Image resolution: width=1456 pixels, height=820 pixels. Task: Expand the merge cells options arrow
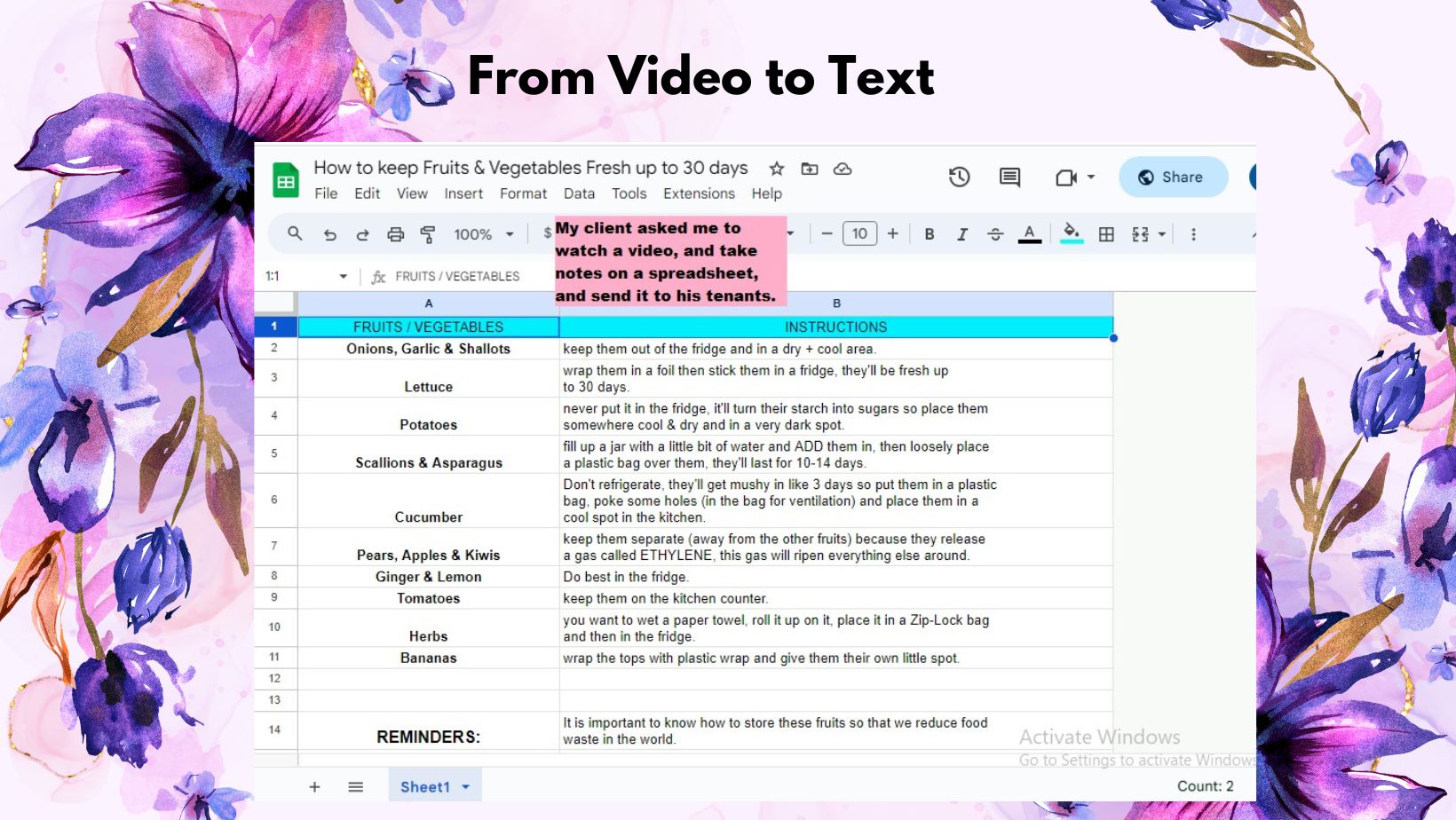coord(1161,234)
